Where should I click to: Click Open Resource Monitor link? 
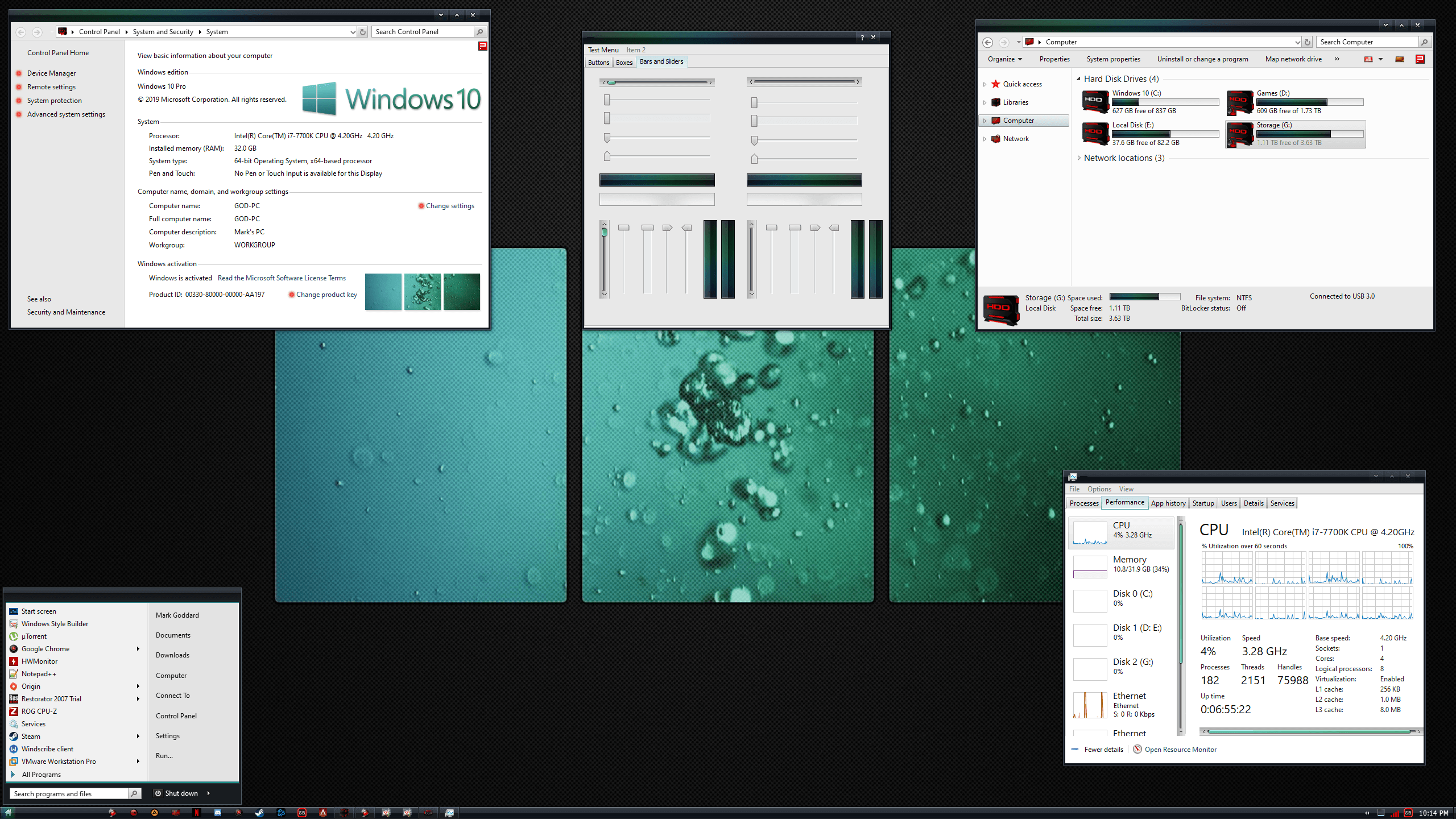1181,750
